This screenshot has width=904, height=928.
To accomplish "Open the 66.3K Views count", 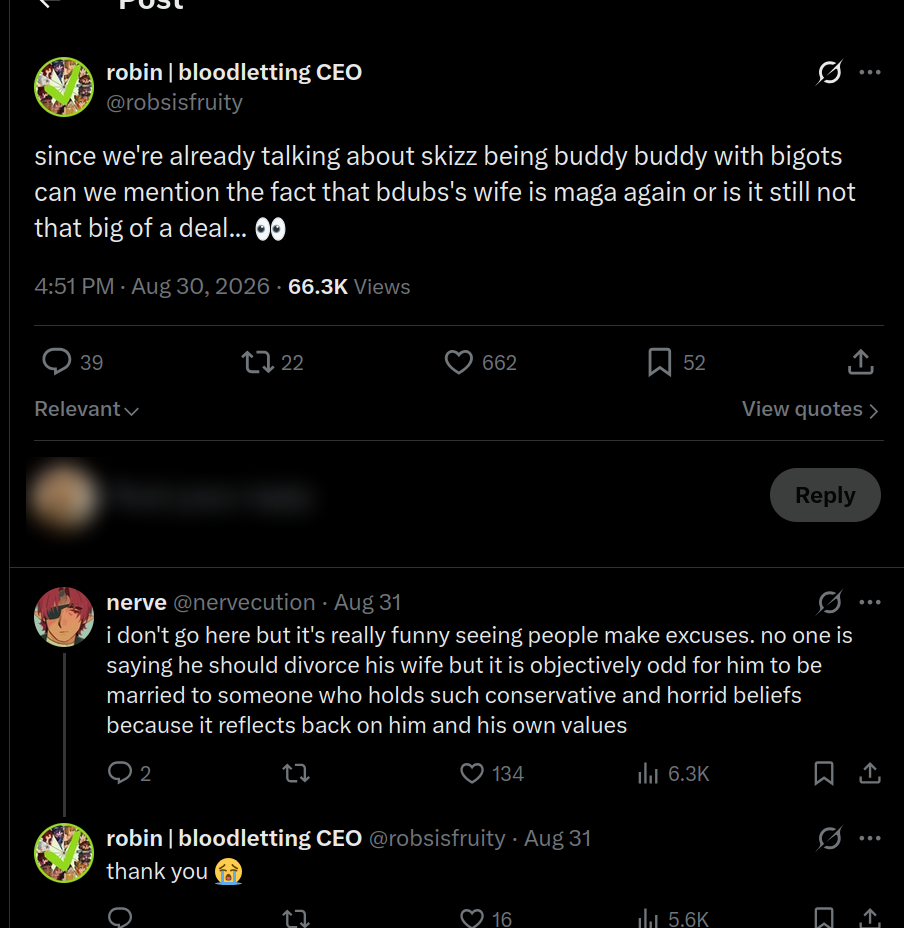I will click(x=349, y=286).
